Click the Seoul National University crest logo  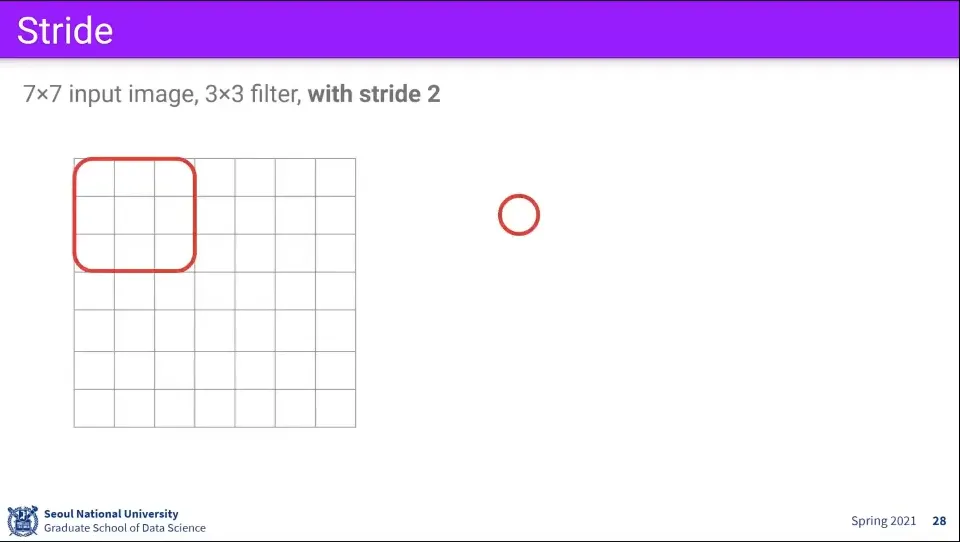point(23,520)
